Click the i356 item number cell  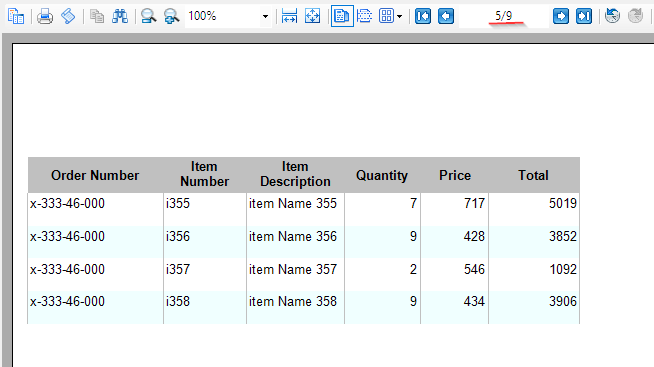tap(205, 242)
